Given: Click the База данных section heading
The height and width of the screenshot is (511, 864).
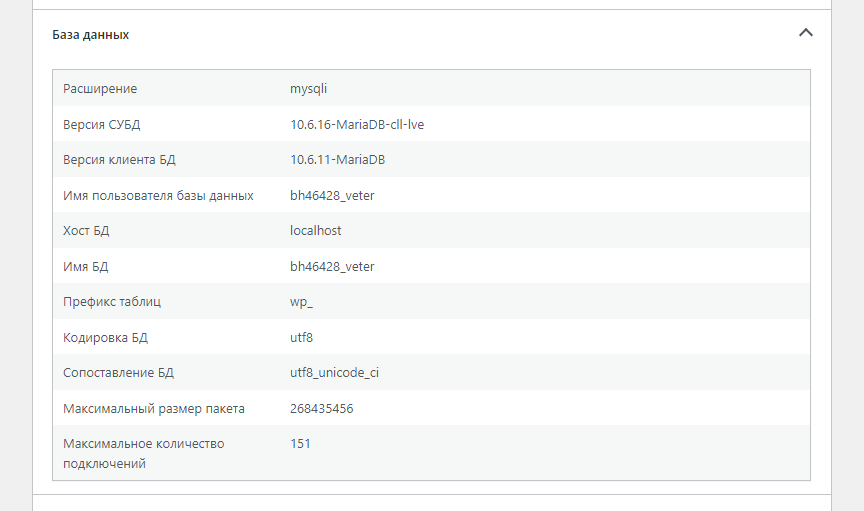Looking at the screenshot, I should (x=90, y=35).
